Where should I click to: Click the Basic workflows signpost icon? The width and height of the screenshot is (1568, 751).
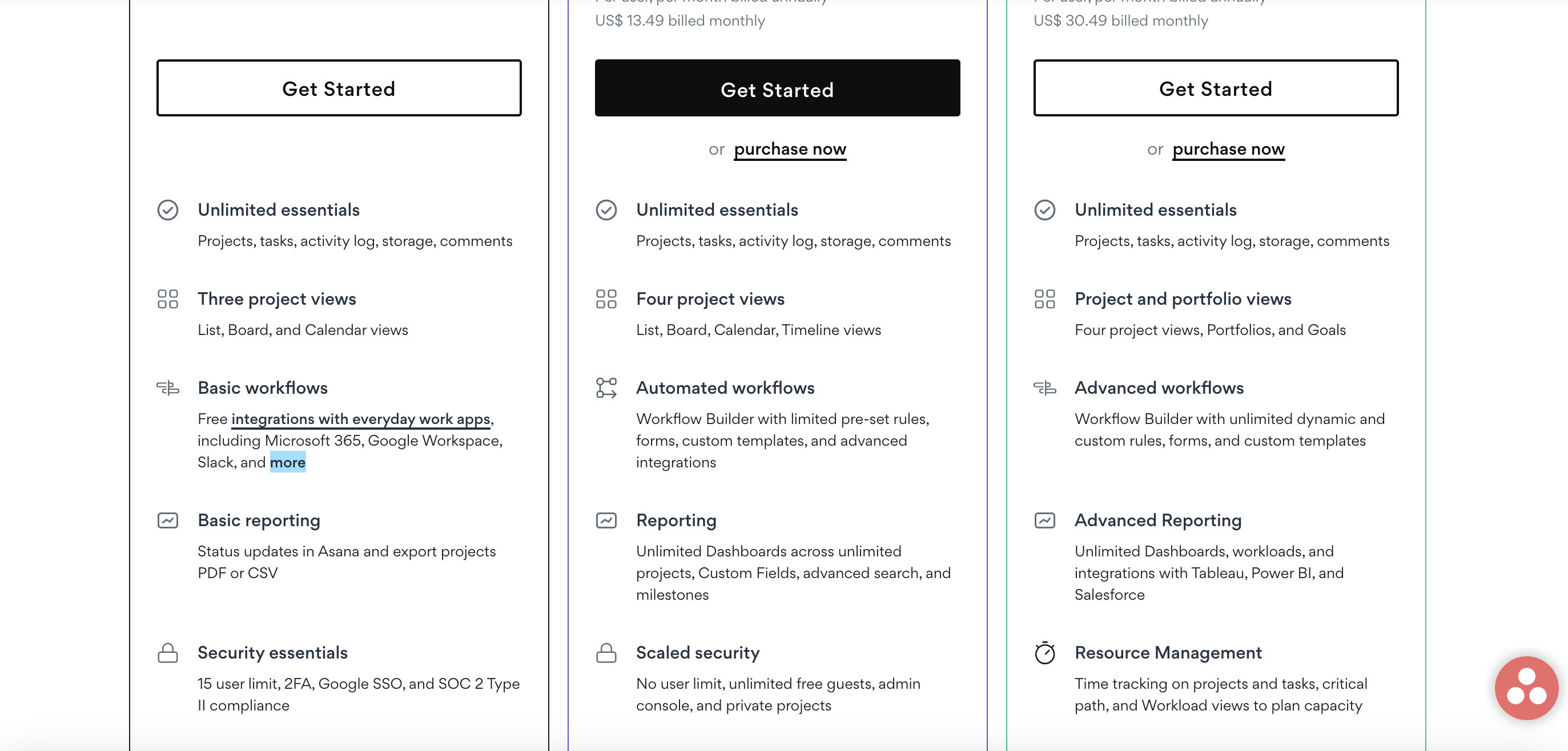tap(167, 387)
